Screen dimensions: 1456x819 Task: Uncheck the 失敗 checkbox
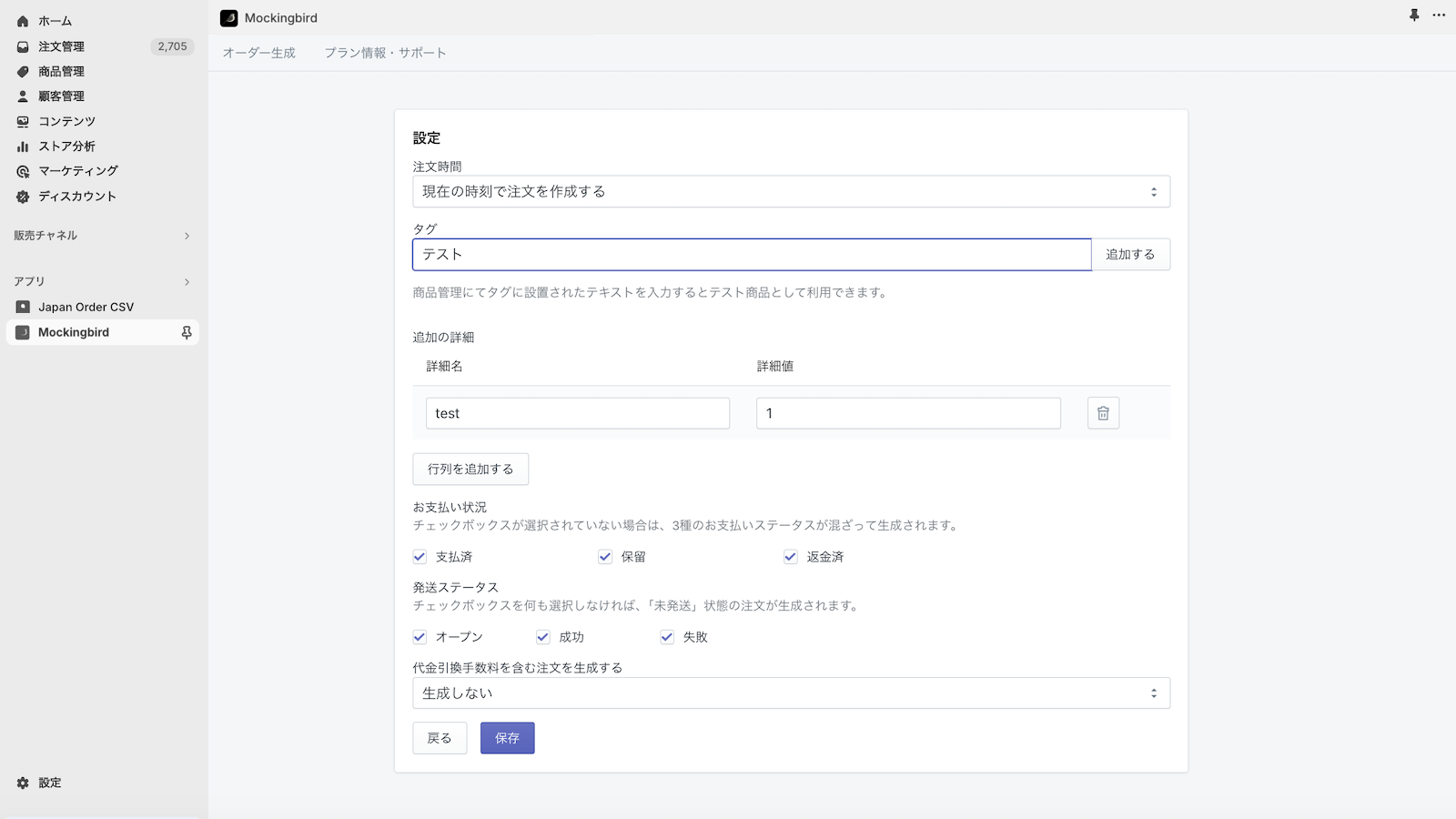tap(667, 637)
